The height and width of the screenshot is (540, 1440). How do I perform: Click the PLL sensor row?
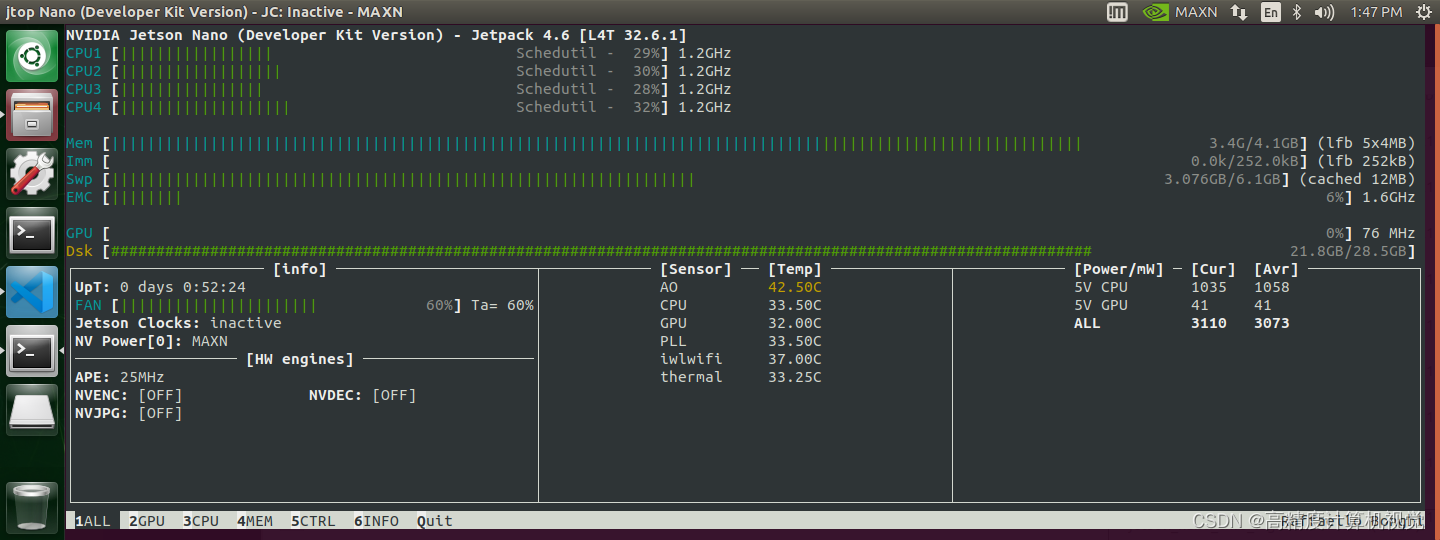[x=741, y=341]
